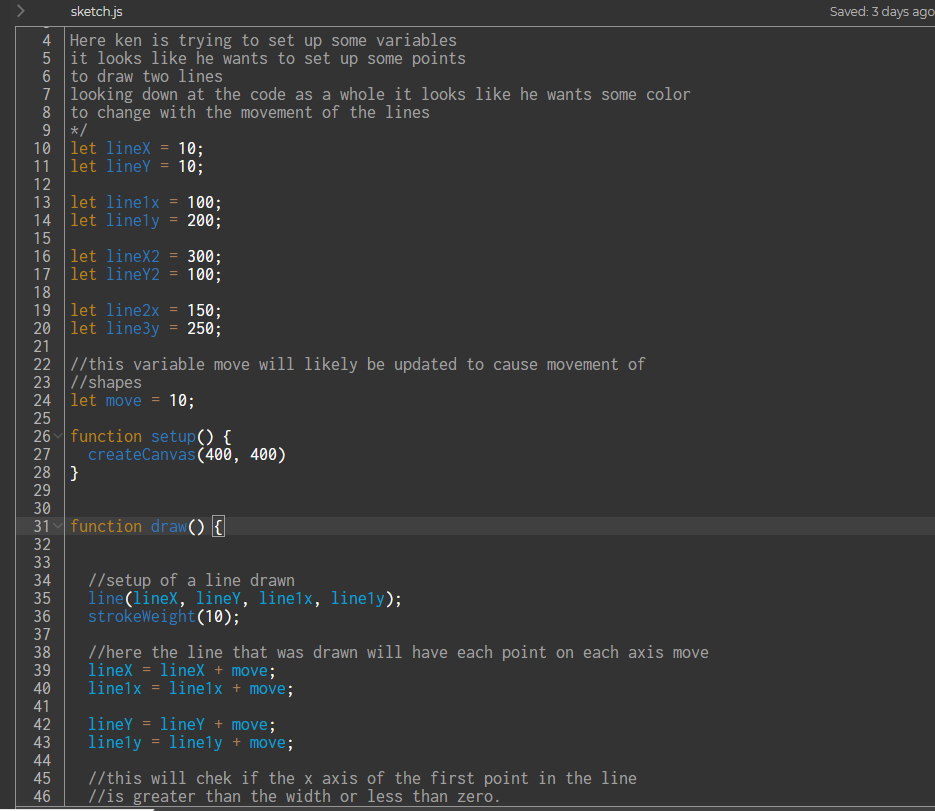
Task: Collapse the setup function fold arrow
Action: pos(59,437)
